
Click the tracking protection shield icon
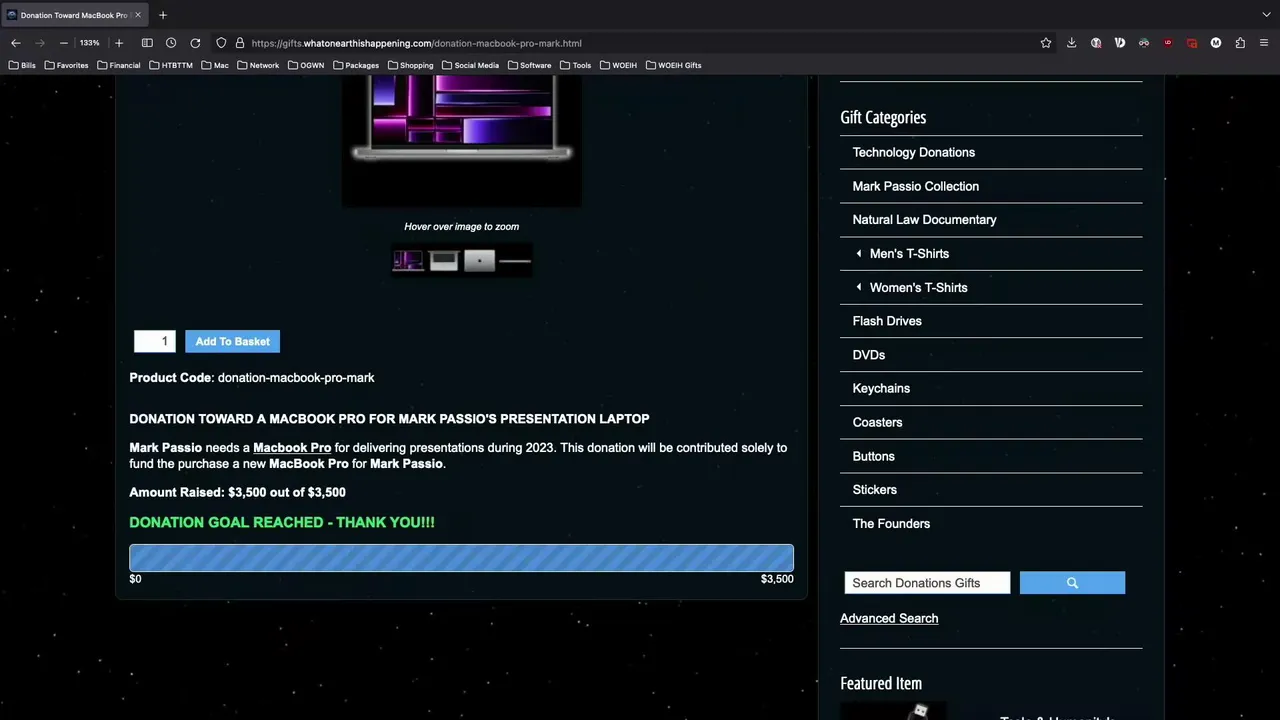click(x=221, y=43)
